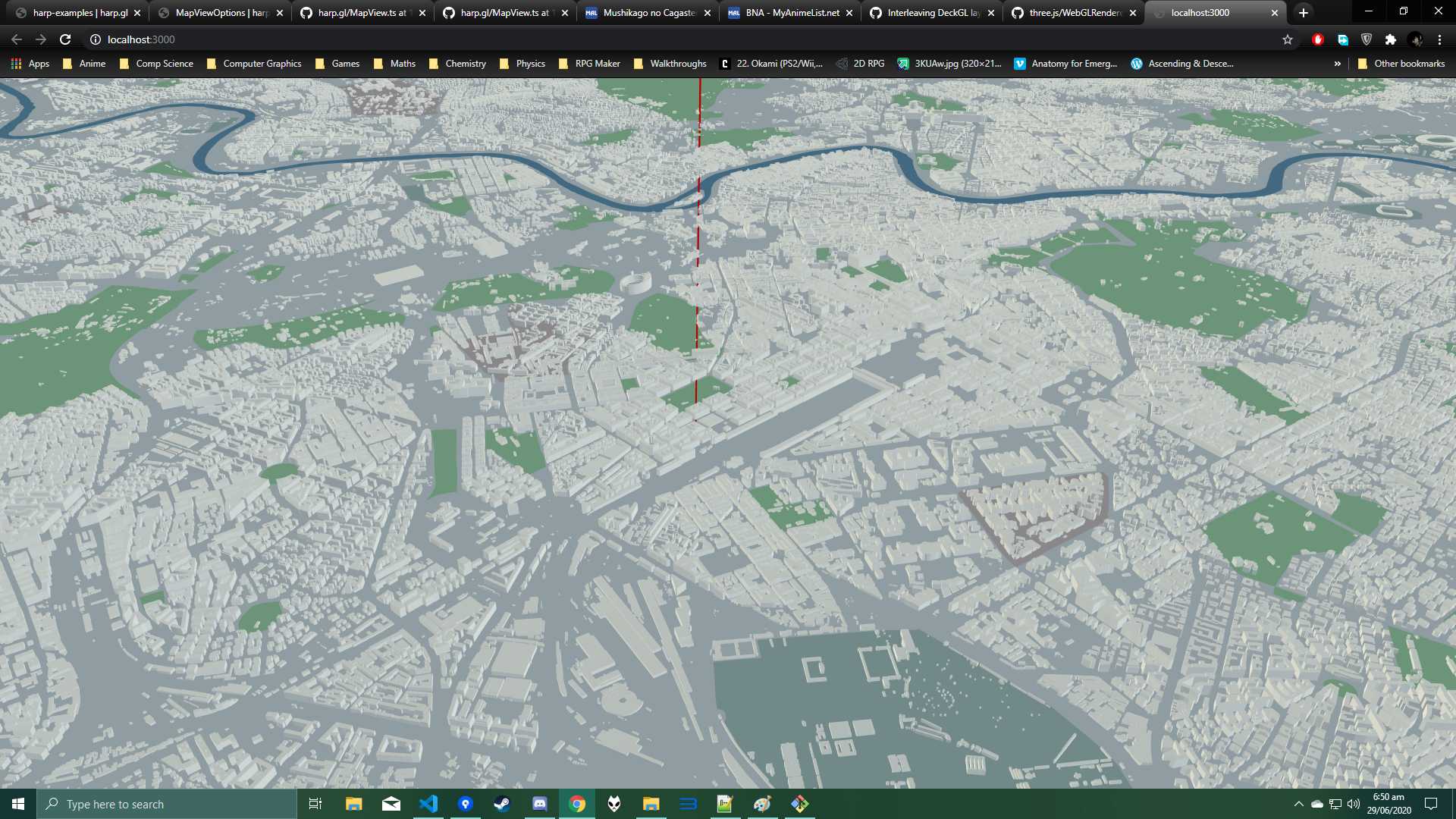This screenshot has width=1456, height=819.
Task: Click the OneDrive cloud icon in system tray
Action: [x=1316, y=805]
